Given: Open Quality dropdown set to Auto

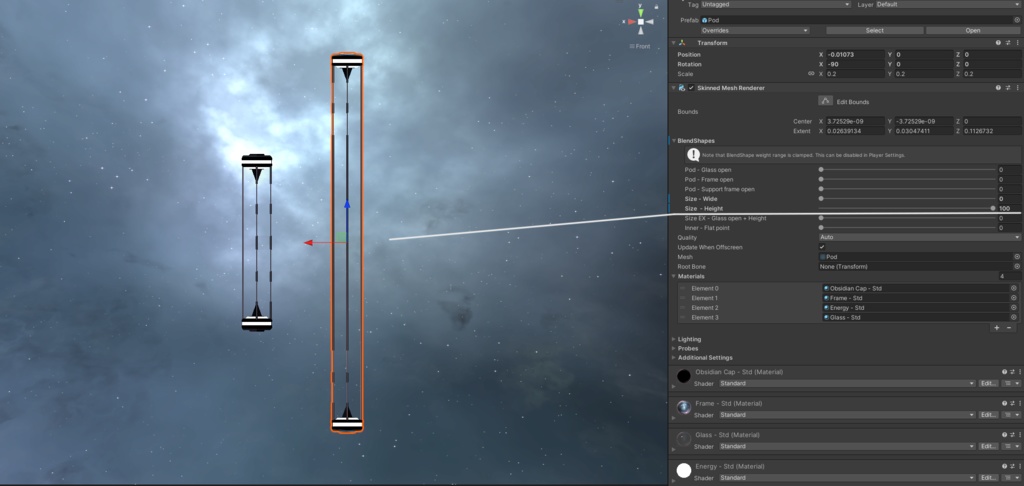Looking at the screenshot, I should pyautogui.click(x=920, y=237).
